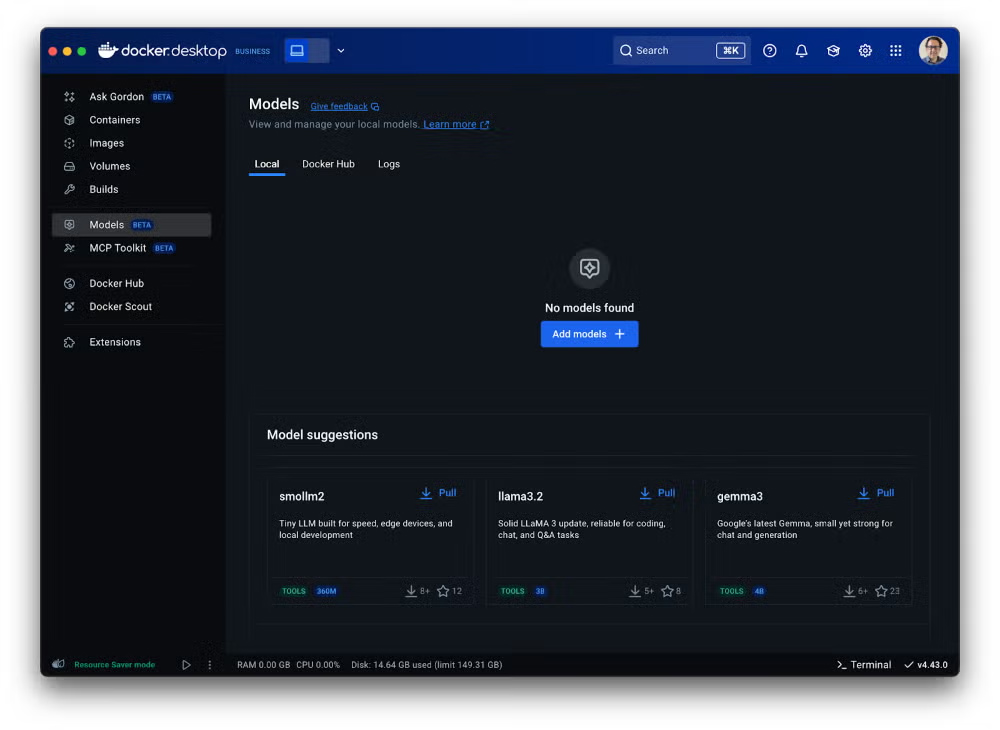Switch to the Local tab

(267, 164)
